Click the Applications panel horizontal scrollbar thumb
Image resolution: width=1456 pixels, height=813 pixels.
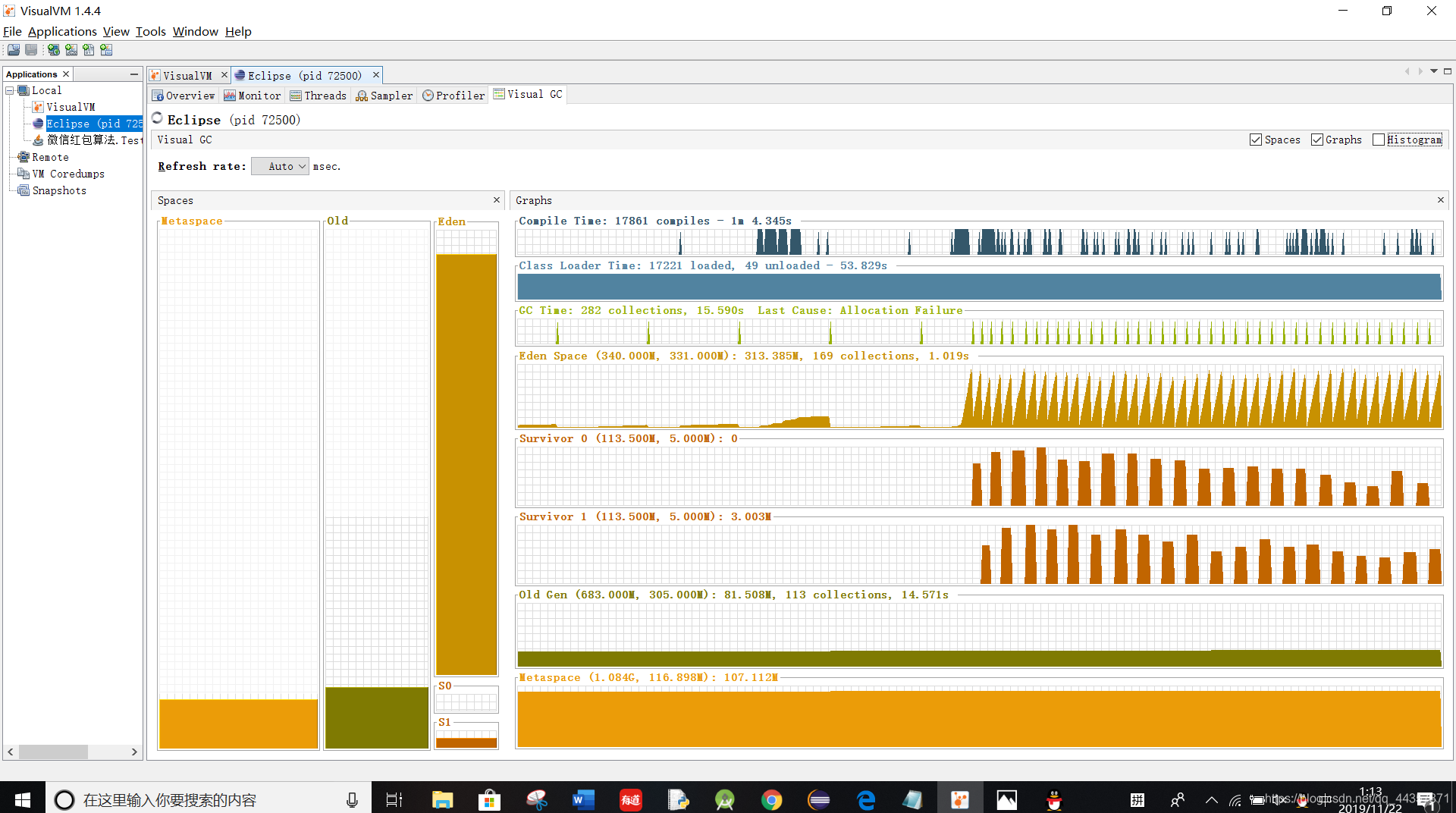53,752
